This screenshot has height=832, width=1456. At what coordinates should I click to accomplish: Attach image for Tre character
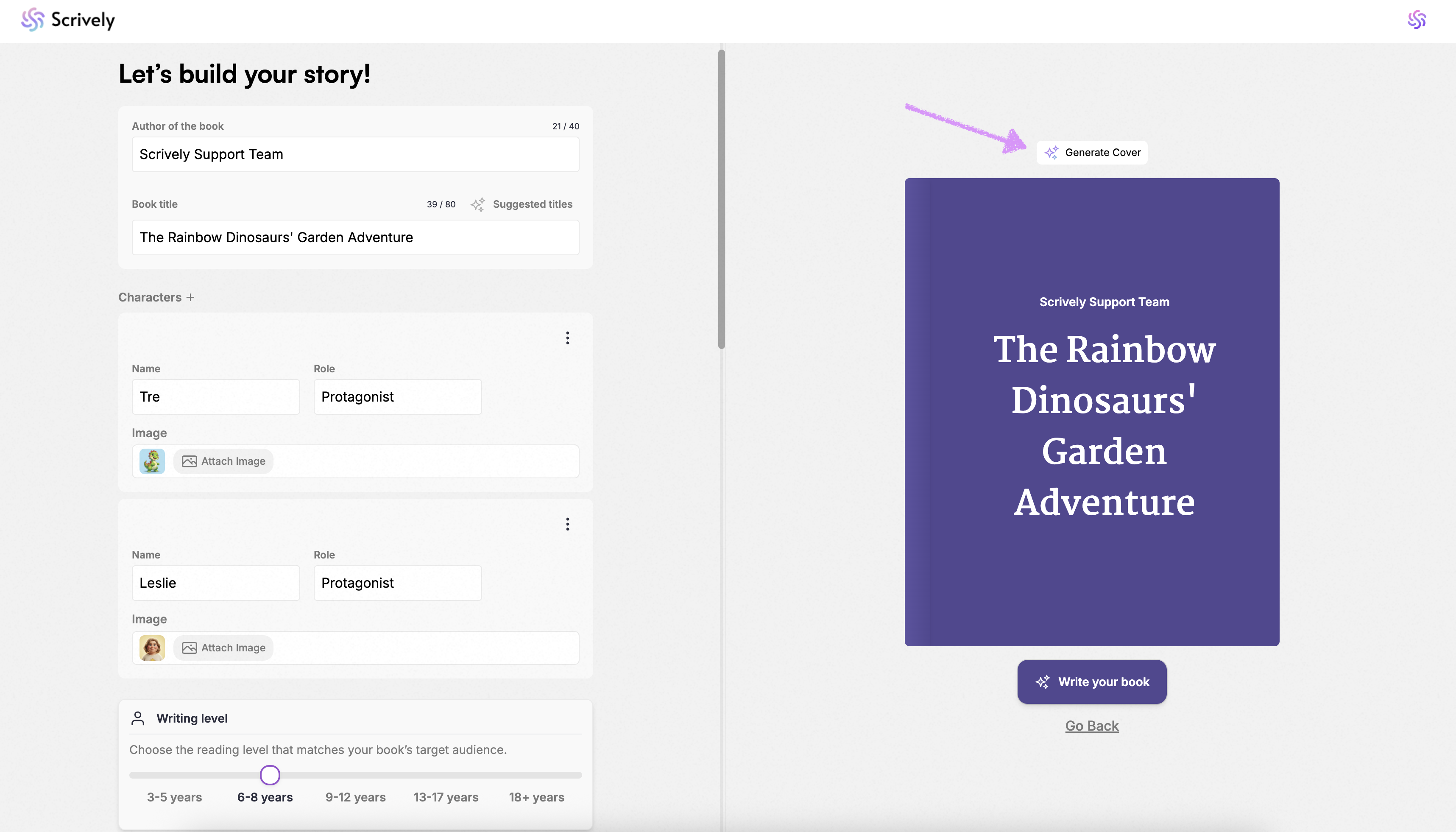coord(223,461)
